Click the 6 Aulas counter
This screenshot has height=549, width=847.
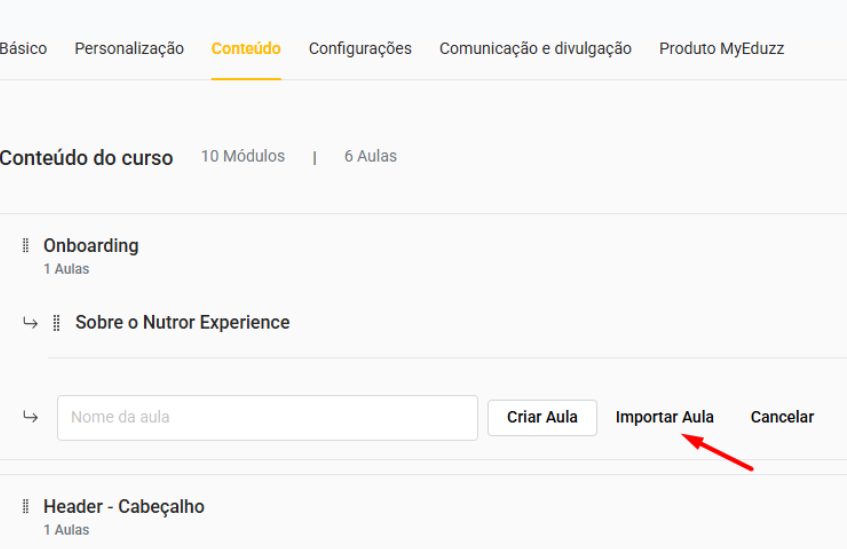tap(370, 156)
